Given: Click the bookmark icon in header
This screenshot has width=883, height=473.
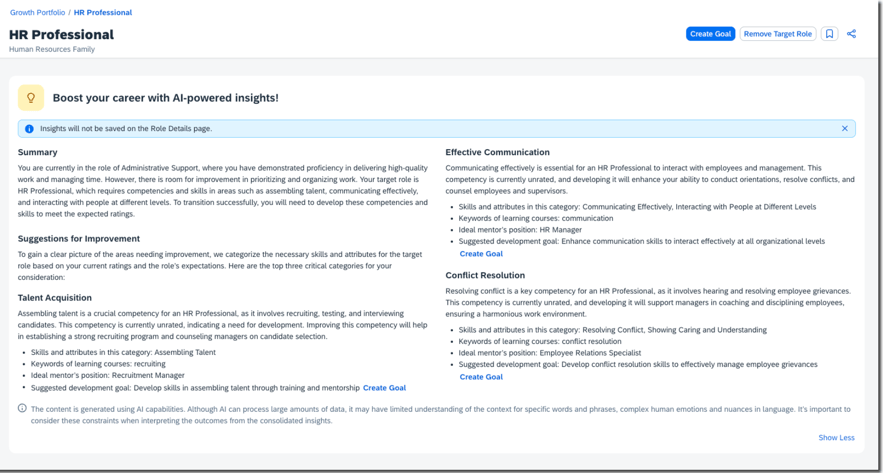Looking at the screenshot, I should 829,34.
